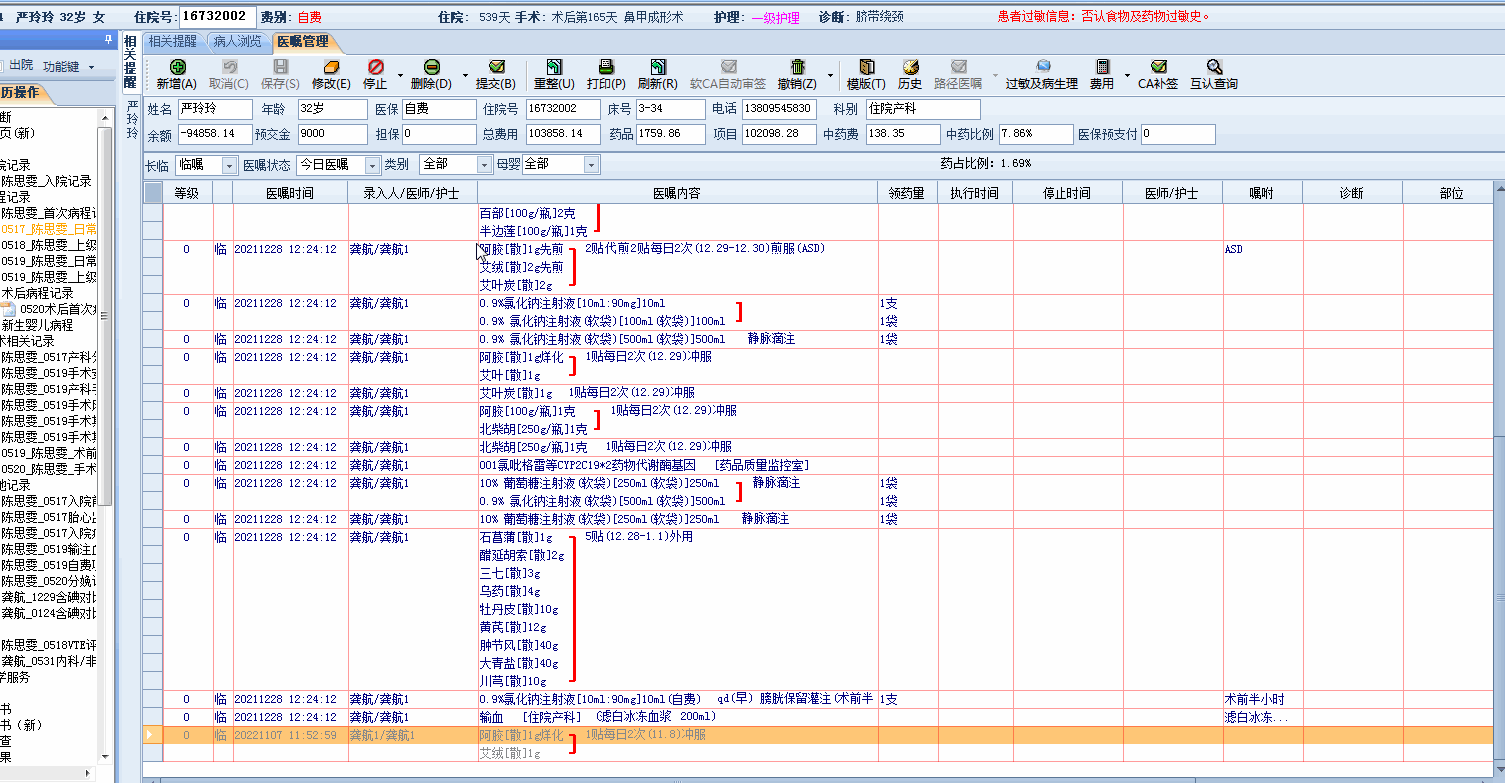Click the 撤销(Z) revoke icon
The width and height of the screenshot is (1505, 783).
pos(797,67)
